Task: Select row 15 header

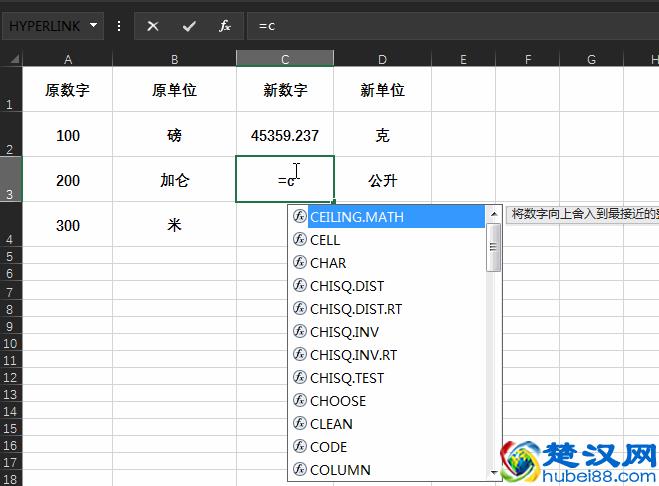Action: 11,428
